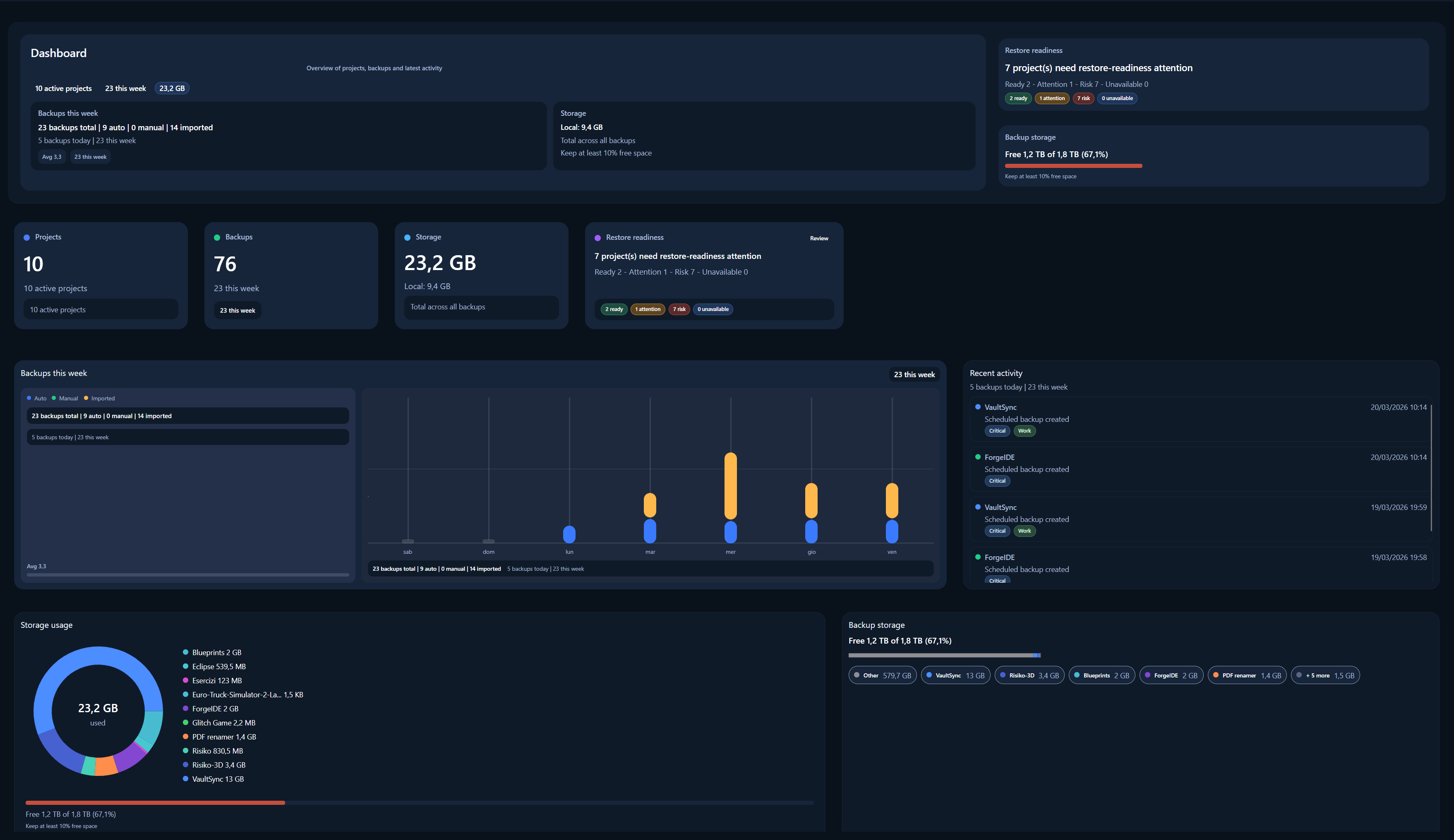The height and width of the screenshot is (840, 1454).
Task: Toggle the Imported series legend dot
Action: click(86, 398)
